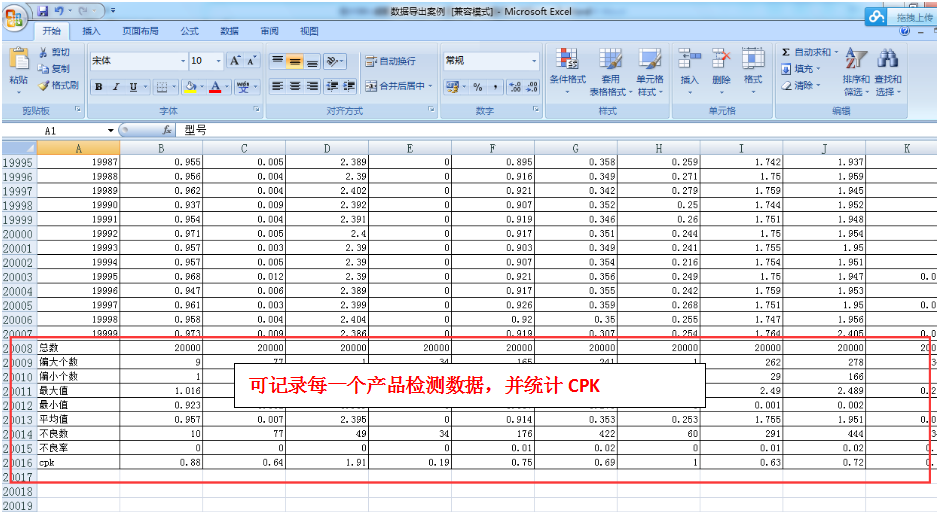Click the Increase Font Size icon
The height and width of the screenshot is (512, 939).
(x=234, y=61)
